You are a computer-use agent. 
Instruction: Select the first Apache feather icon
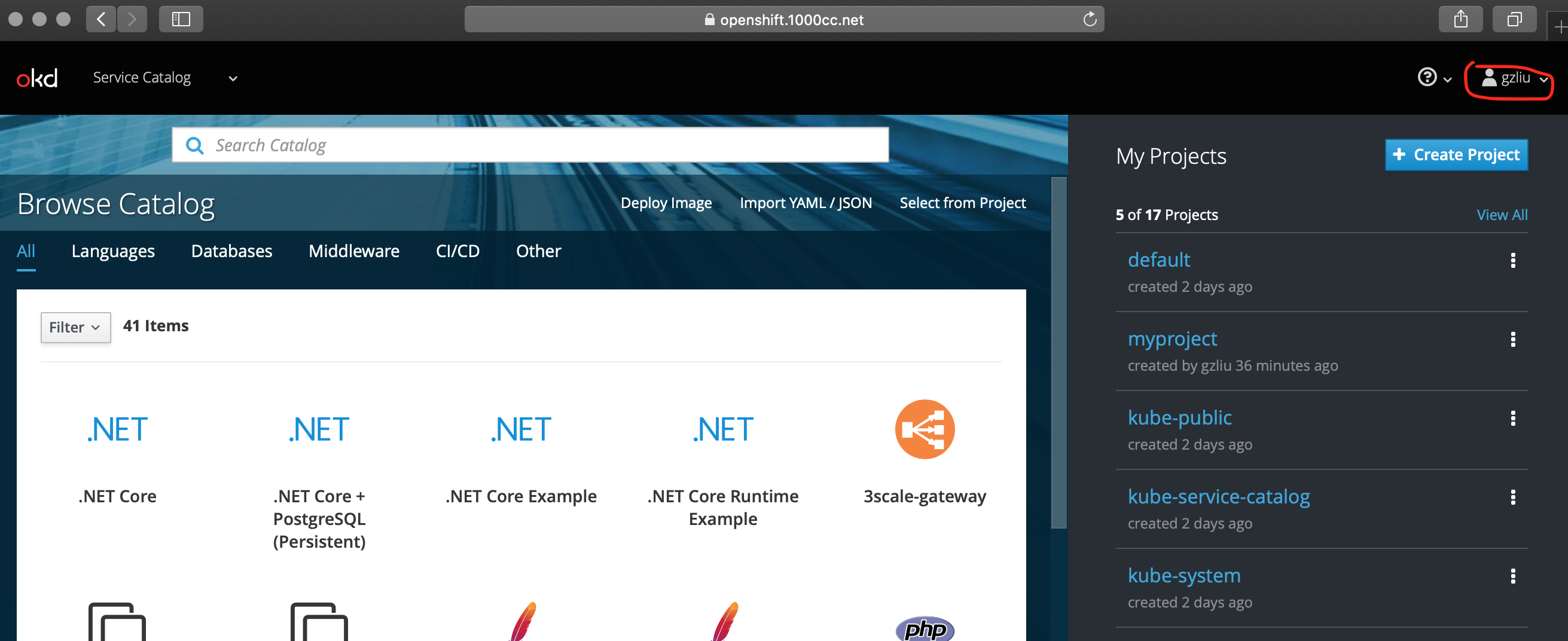tap(522, 621)
